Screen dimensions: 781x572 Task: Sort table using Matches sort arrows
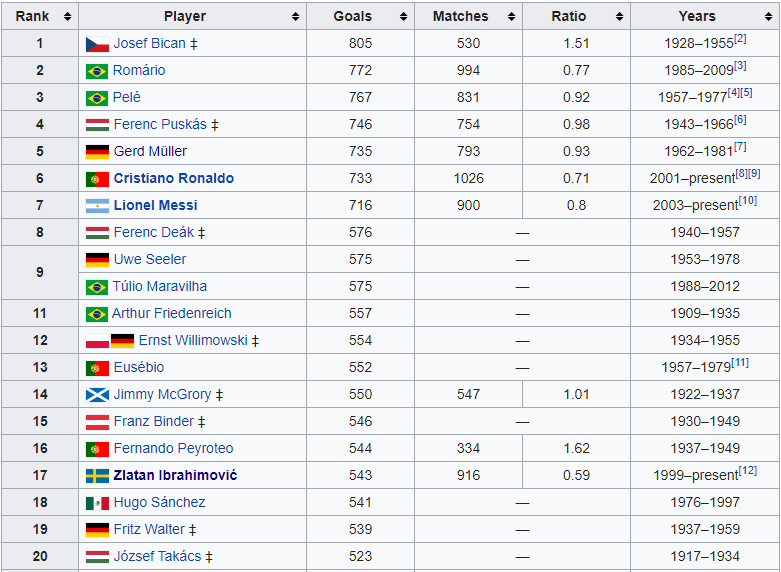[x=511, y=17]
